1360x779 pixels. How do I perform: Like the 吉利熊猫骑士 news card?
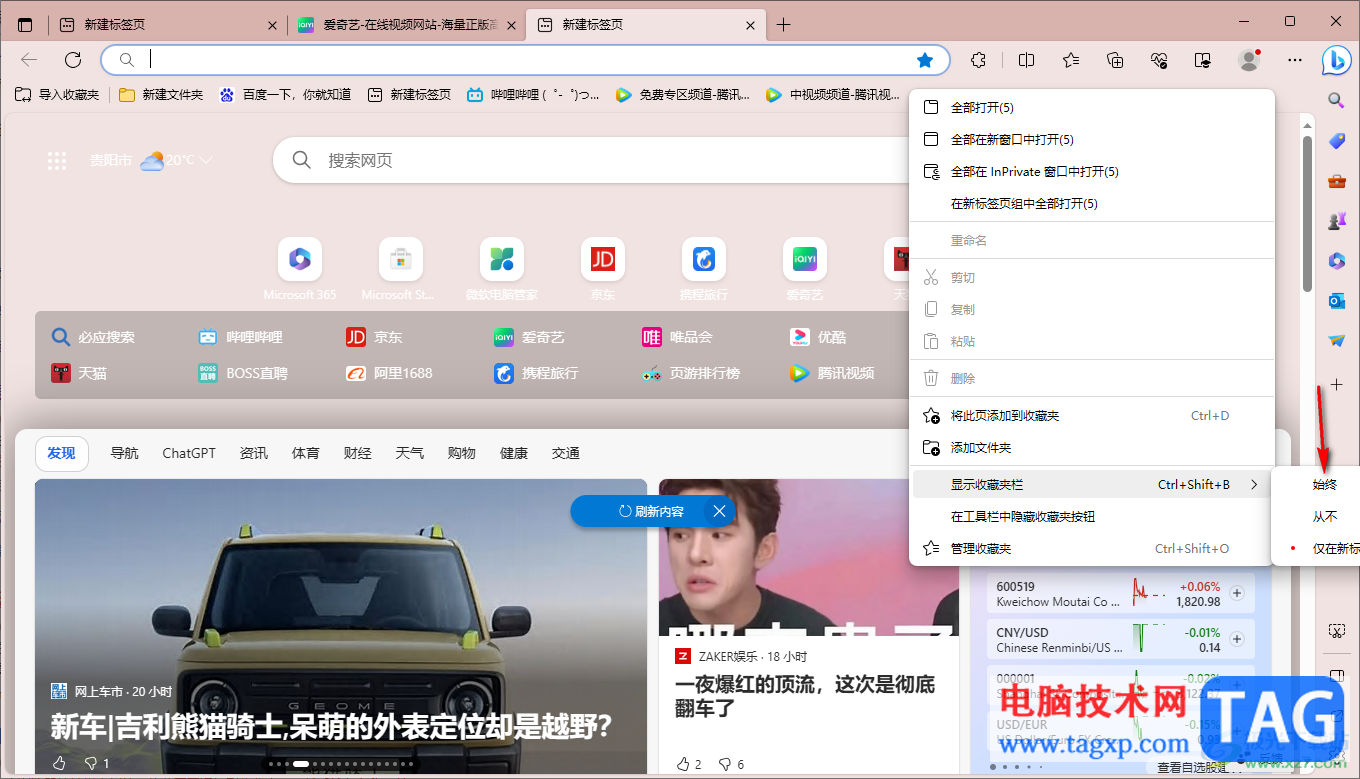[x=59, y=764]
